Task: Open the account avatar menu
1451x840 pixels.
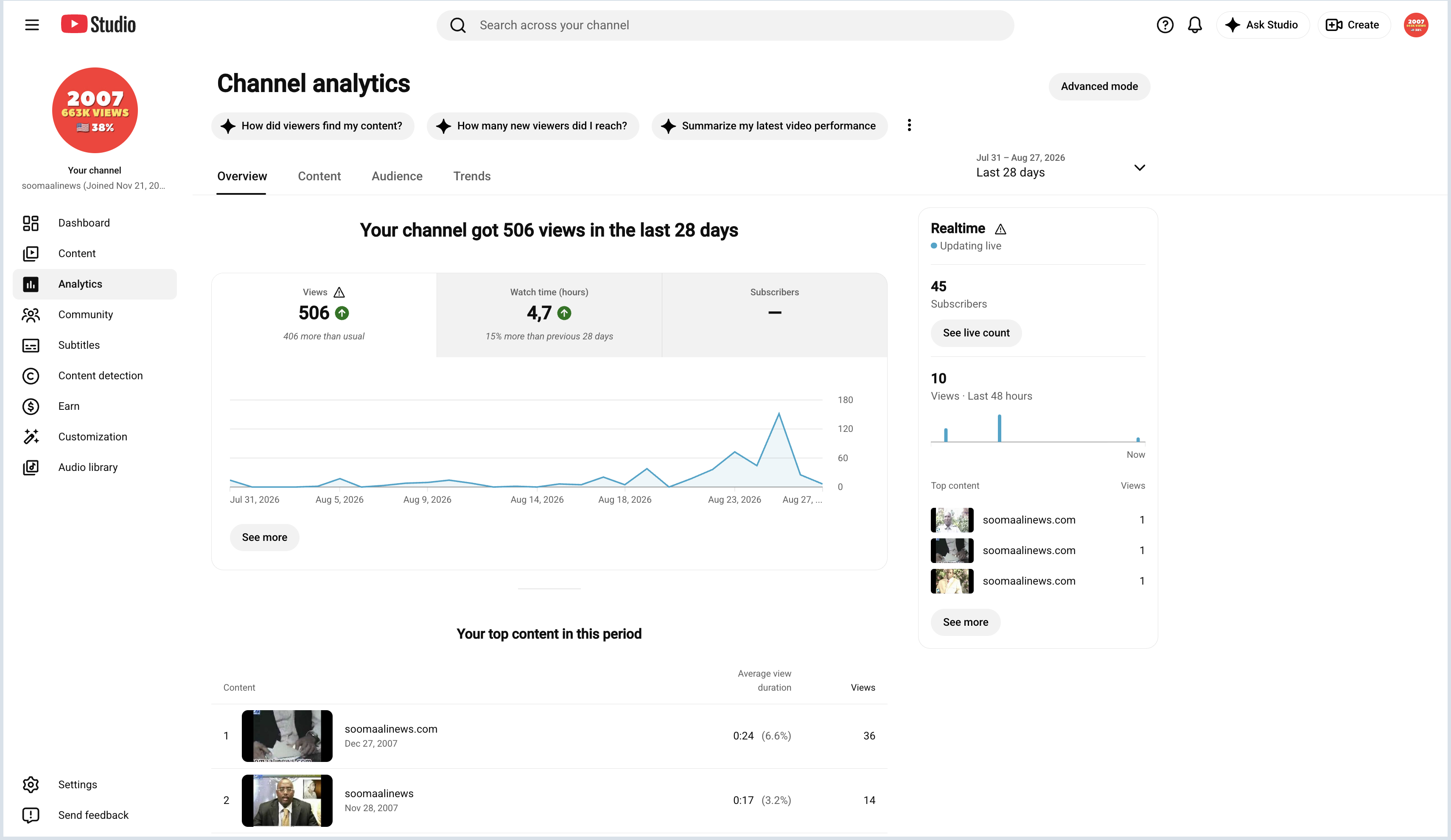Action: click(x=1415, y=25)
